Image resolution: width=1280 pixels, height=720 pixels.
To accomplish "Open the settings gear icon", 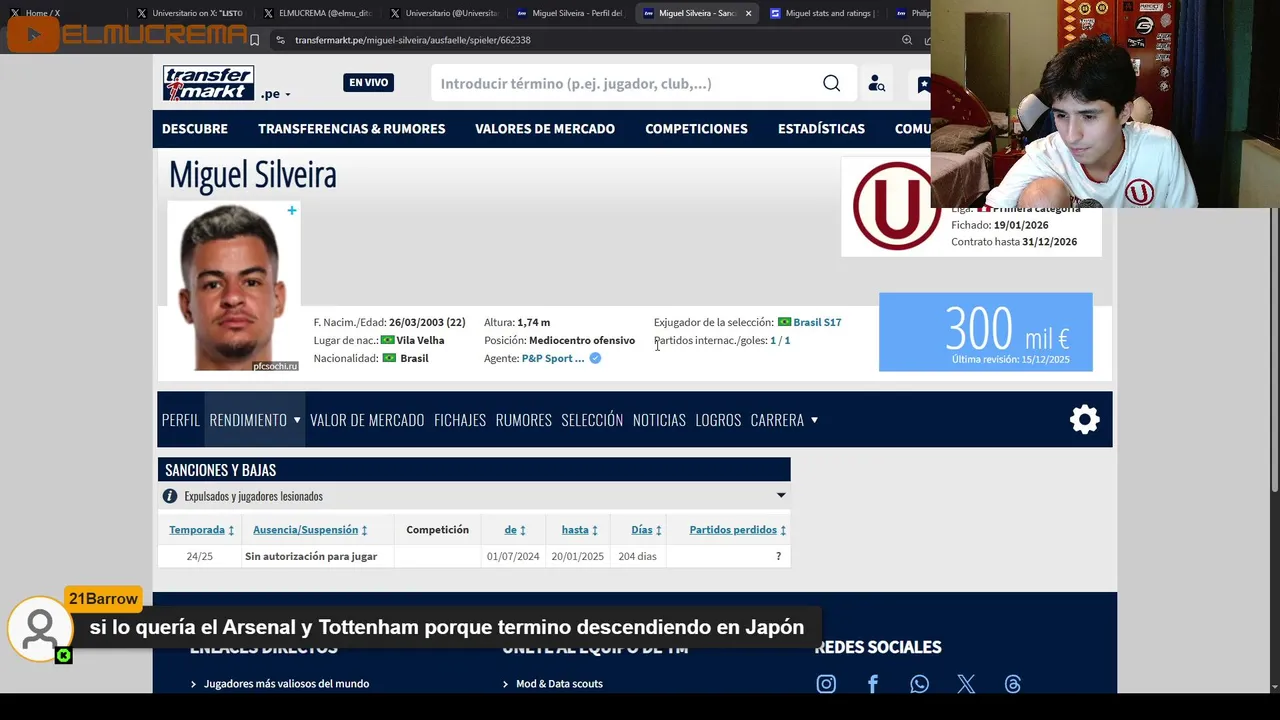I will tap(1085, 420).
